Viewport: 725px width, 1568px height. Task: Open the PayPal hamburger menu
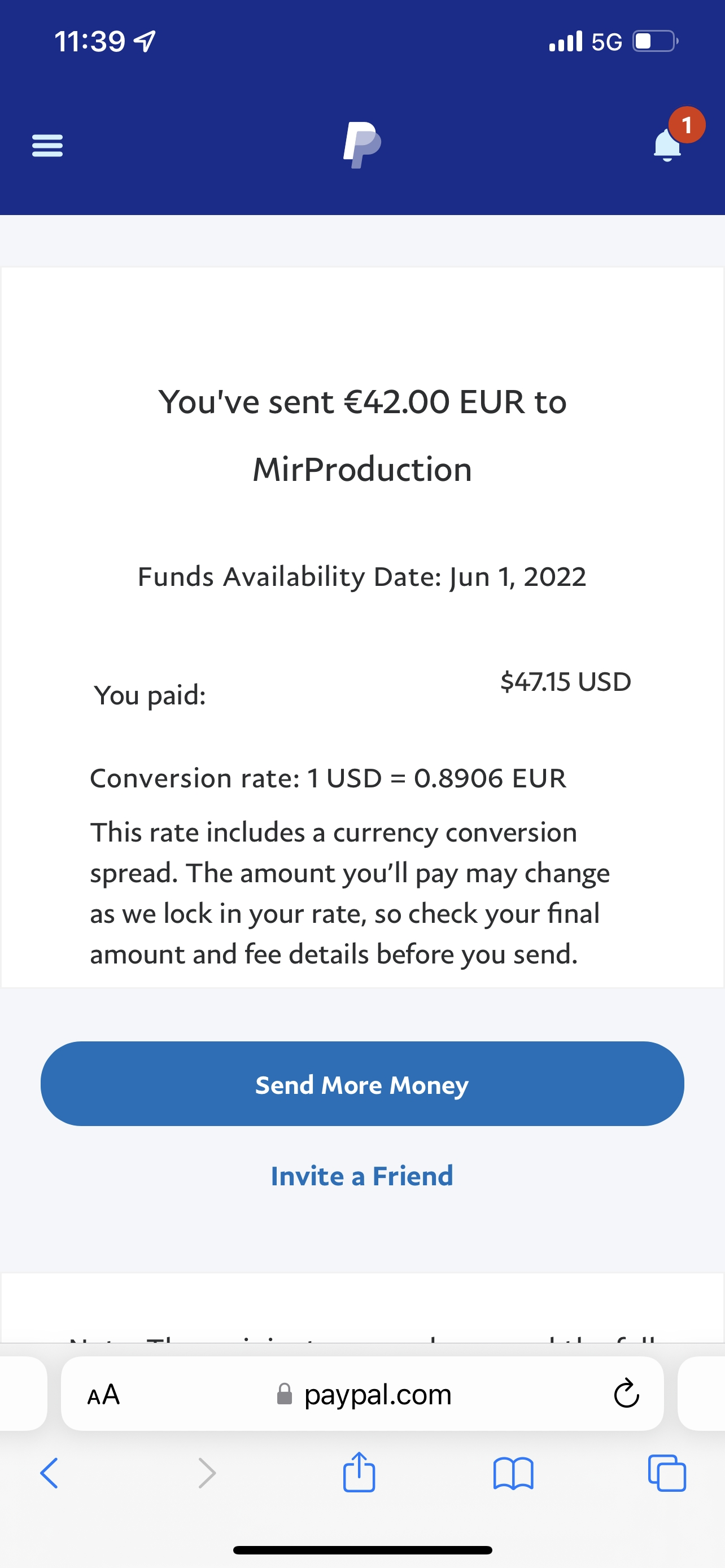pos(47,146)
